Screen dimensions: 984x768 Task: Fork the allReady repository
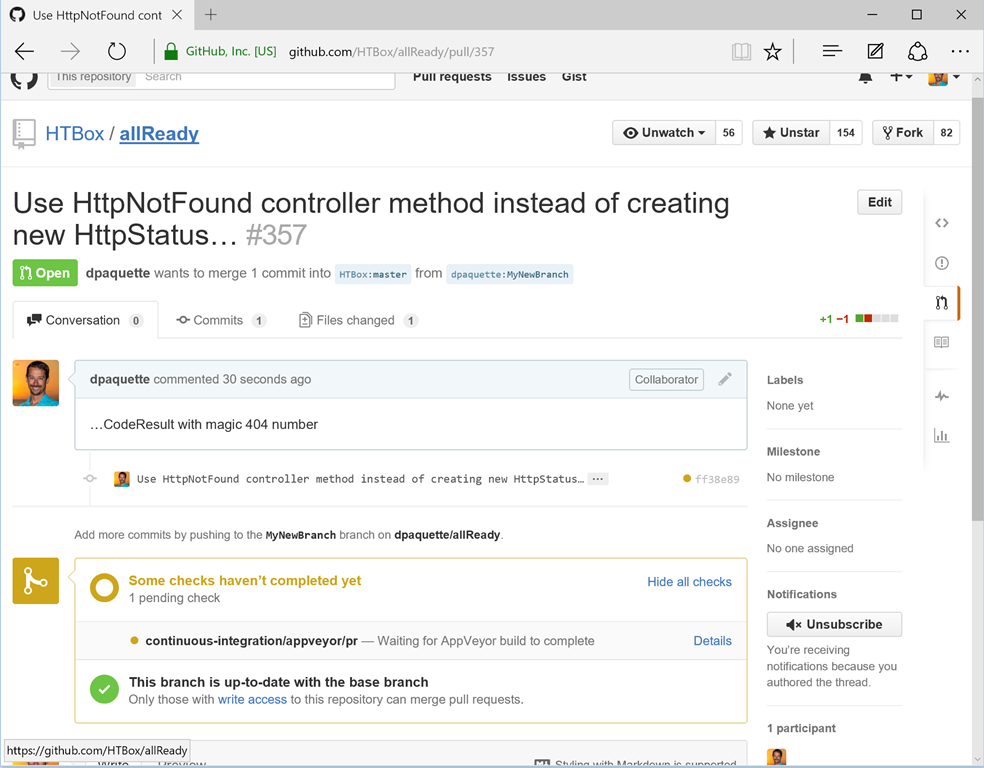pyautogui.click(x=903, y=133)
